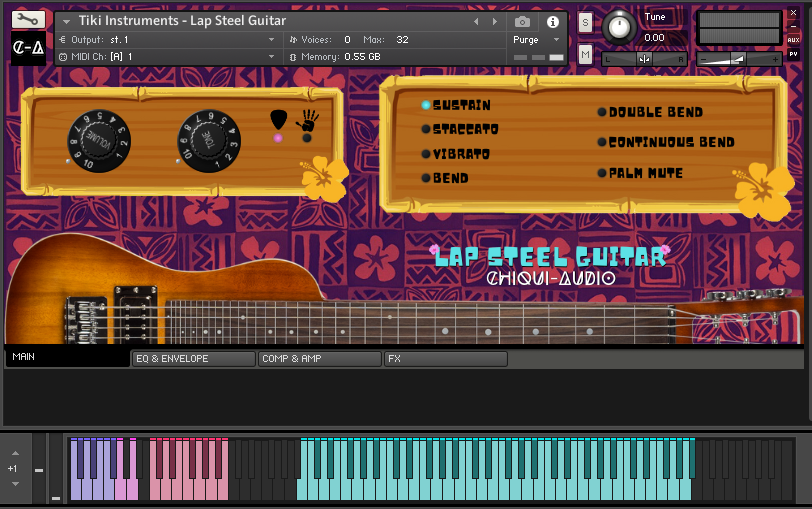Open the snapshot camera view
Viewport: 812px width, 509px height.
(x=522, y=21)
